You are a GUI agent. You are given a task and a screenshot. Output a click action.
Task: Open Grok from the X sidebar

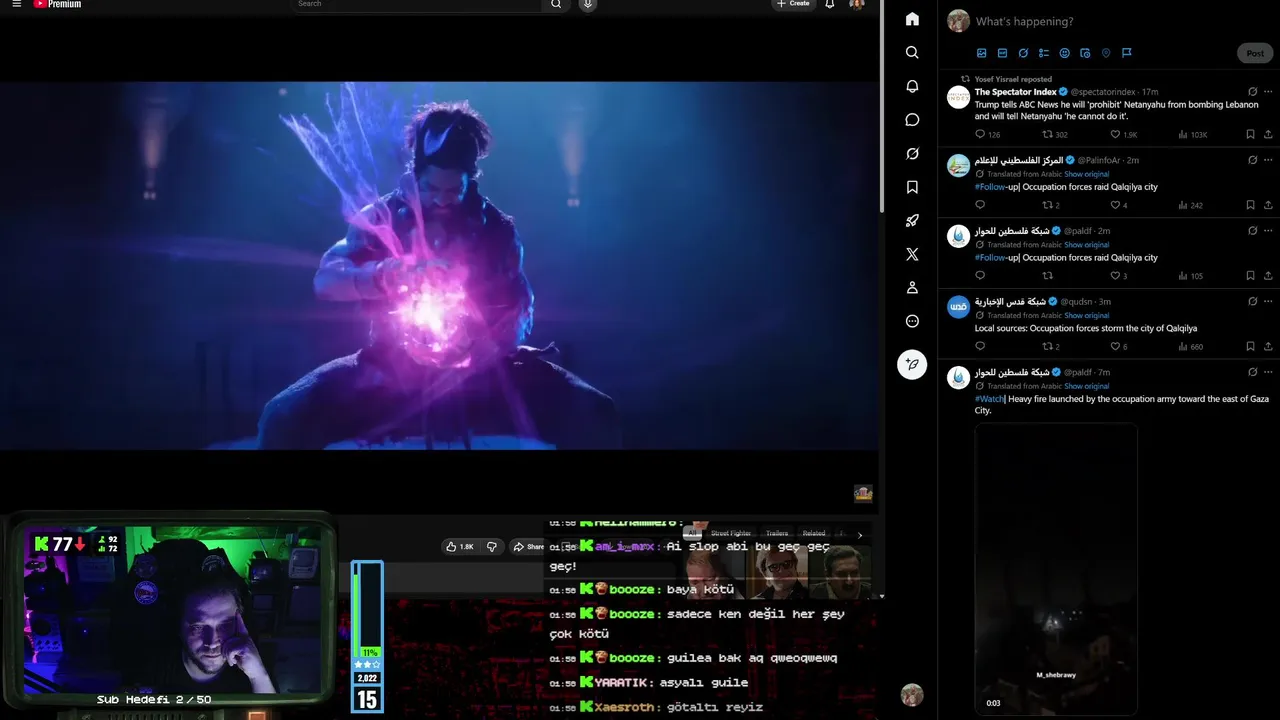click(x=912, y=154)
